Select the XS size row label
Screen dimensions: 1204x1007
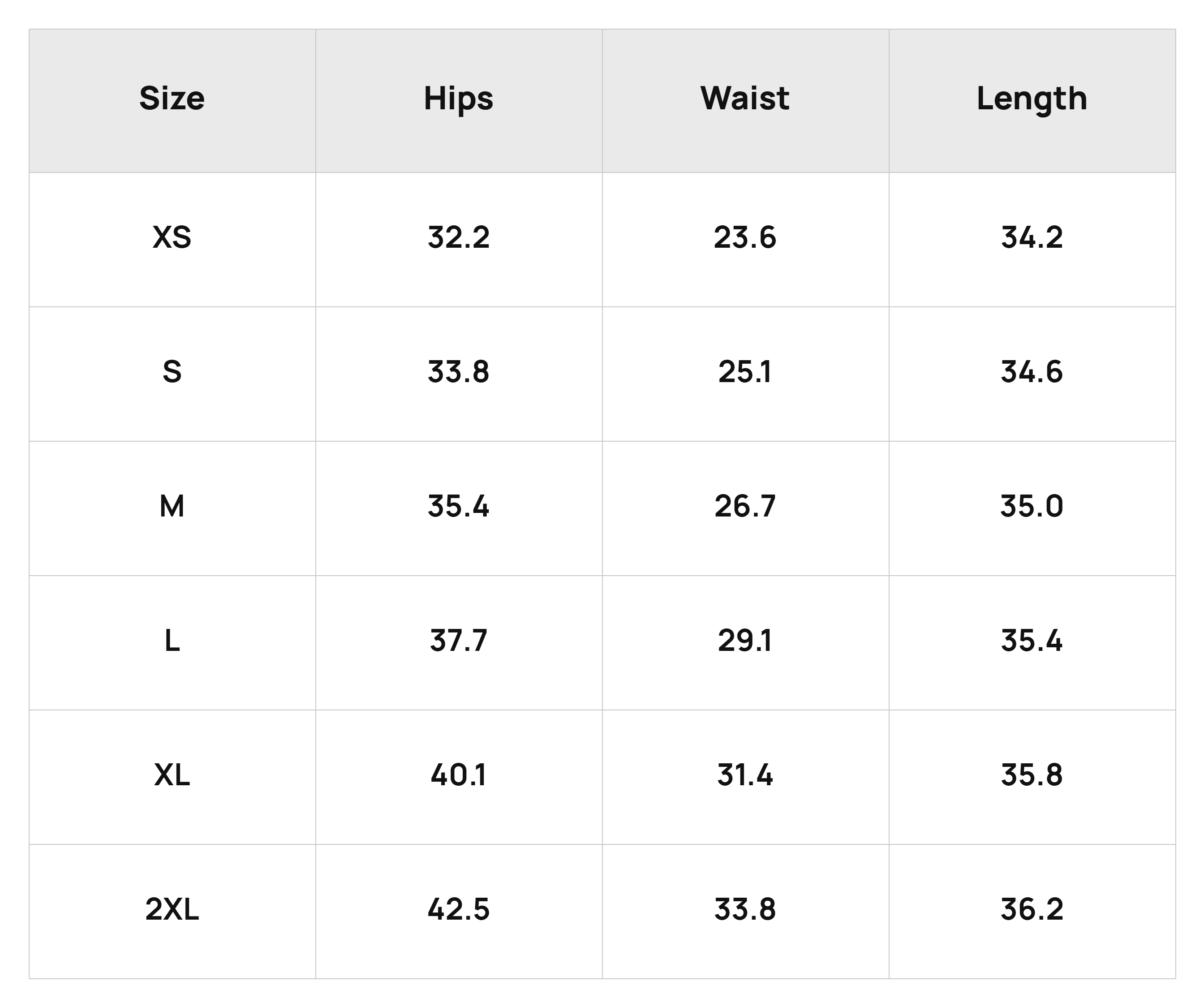pos(172,237)
